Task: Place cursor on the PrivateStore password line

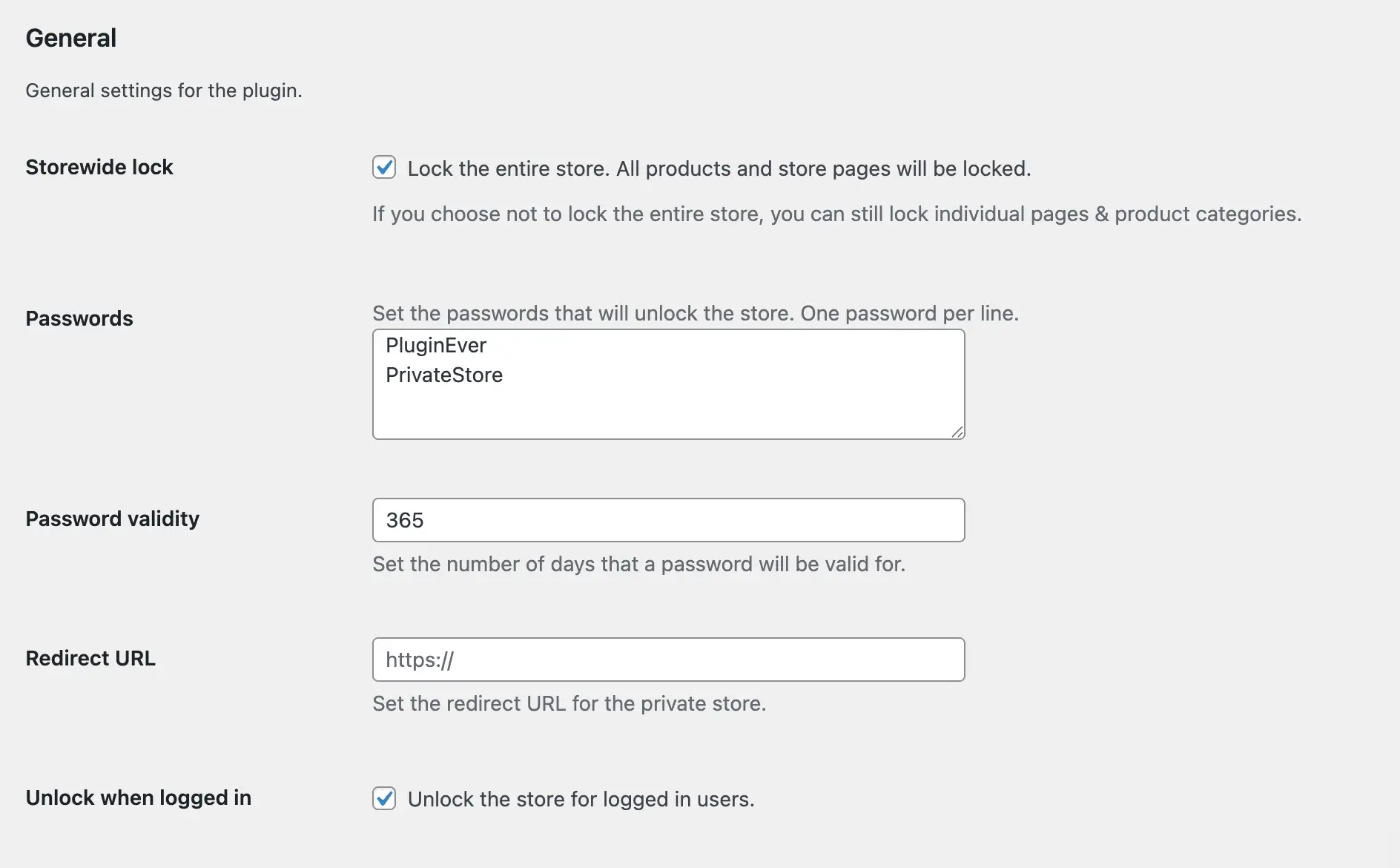Action: pyautogui.click(x=444, y=375)
